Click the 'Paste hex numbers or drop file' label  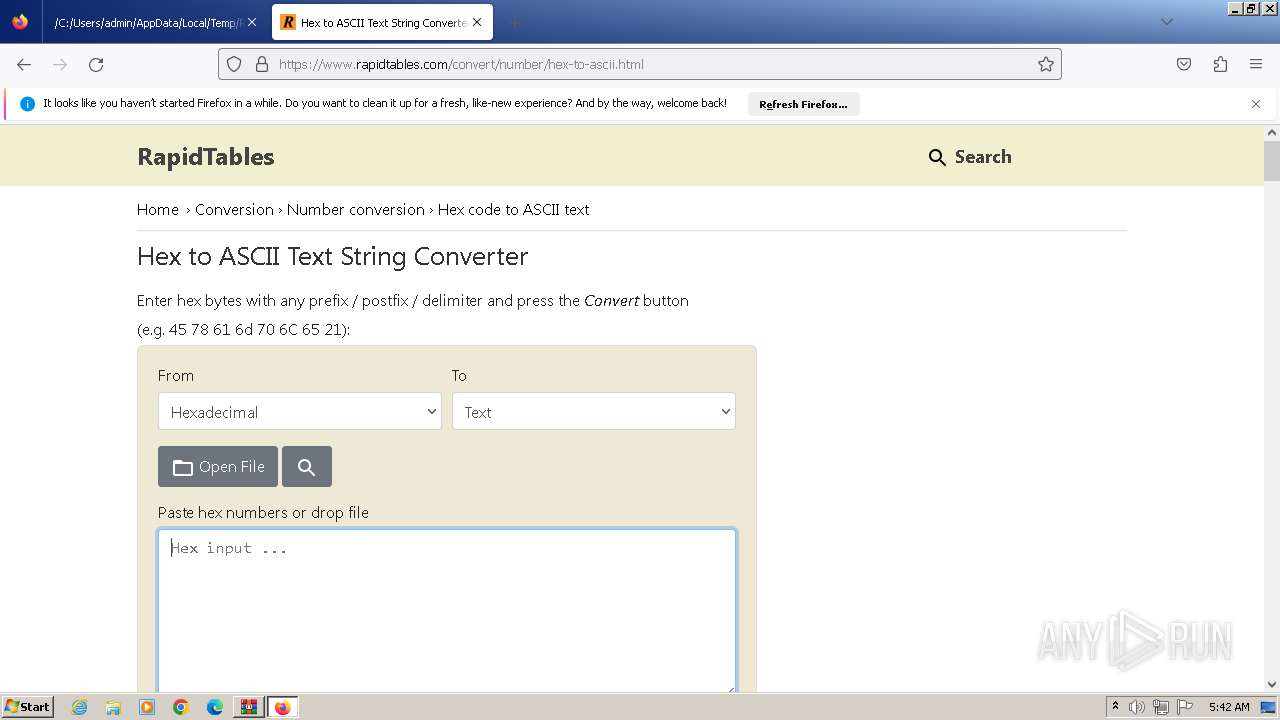click(x=263, y=512)
